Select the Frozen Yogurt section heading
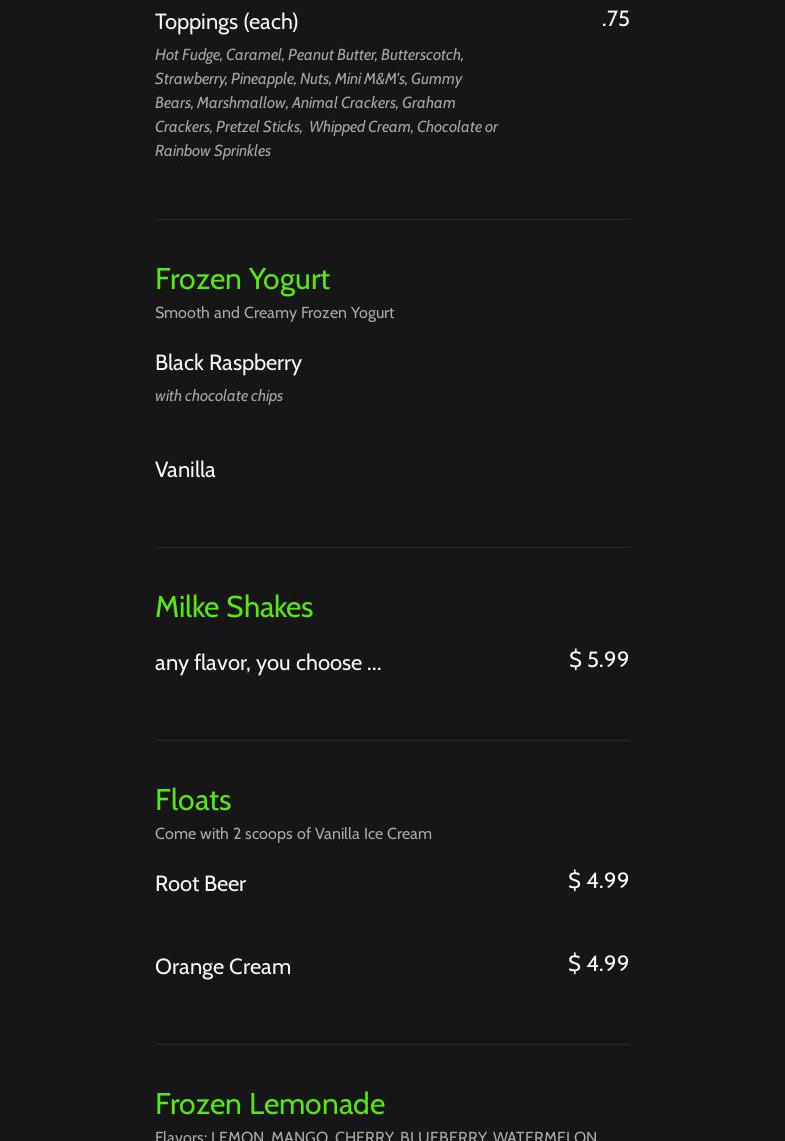785x1141 pixels. (242, 278)
